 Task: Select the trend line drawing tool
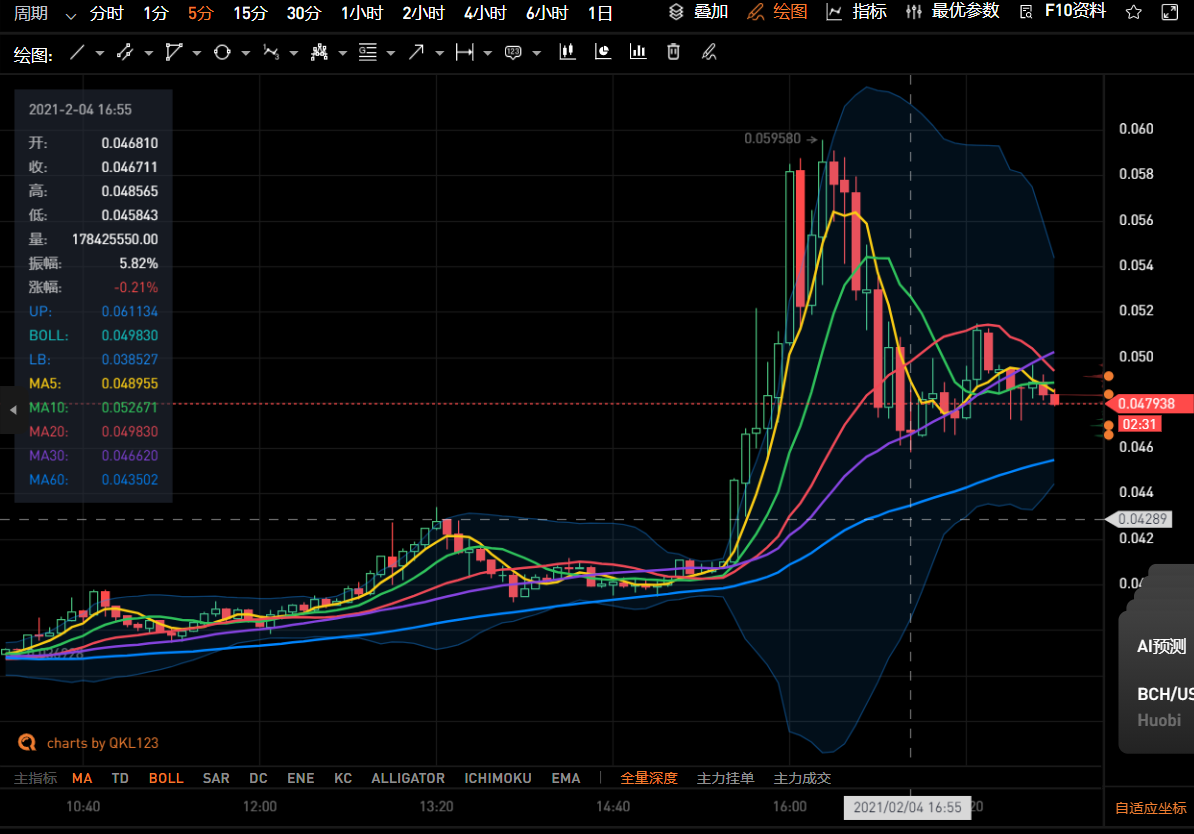[80, 51]
